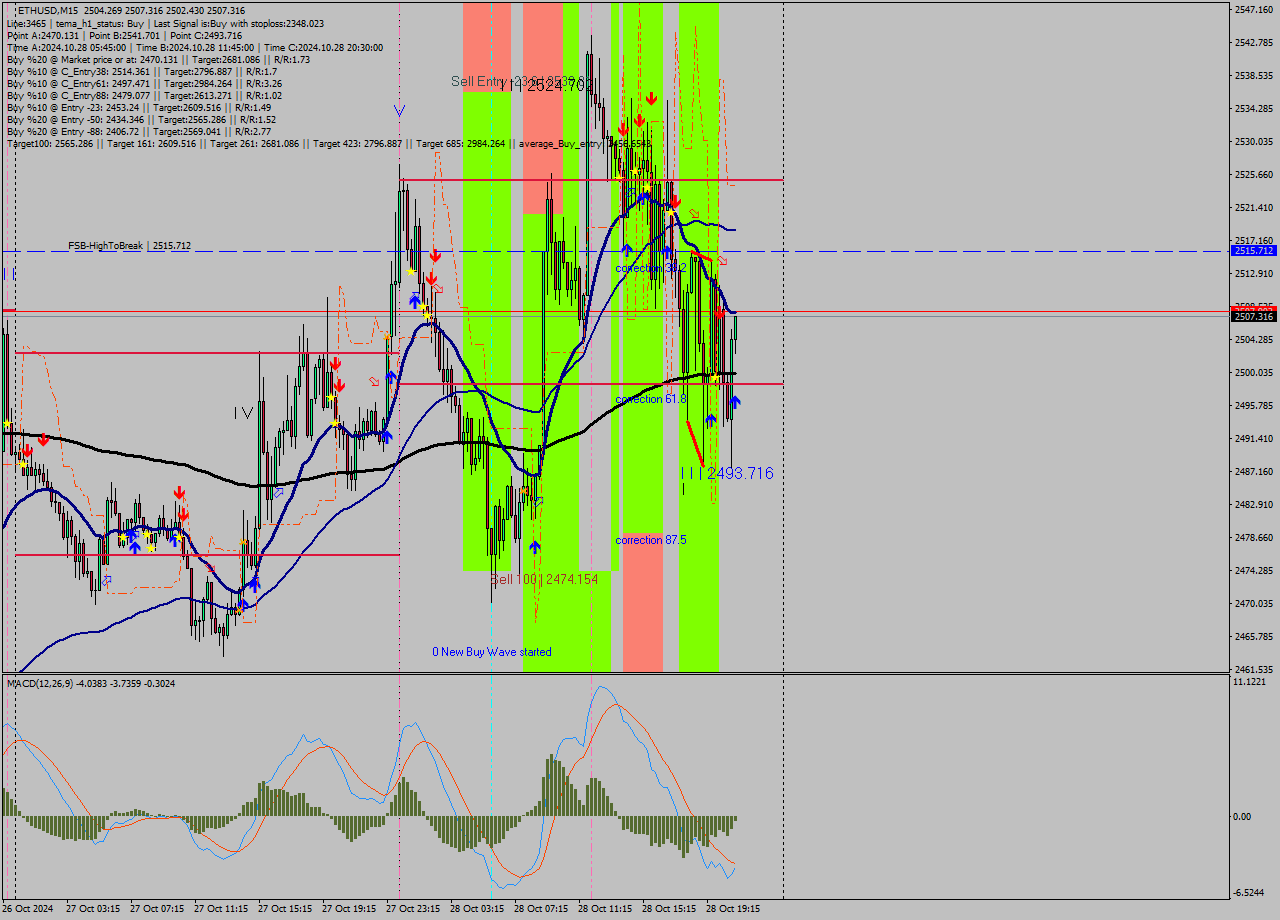Click the 2465.785 price axis label

(x=1254, y=636)
